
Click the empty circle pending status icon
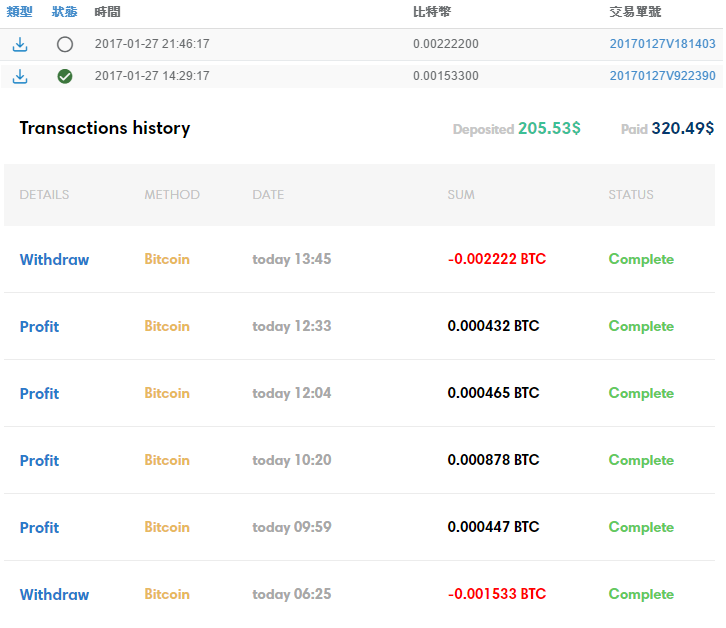pyautogui.click(x=65, y=44)
